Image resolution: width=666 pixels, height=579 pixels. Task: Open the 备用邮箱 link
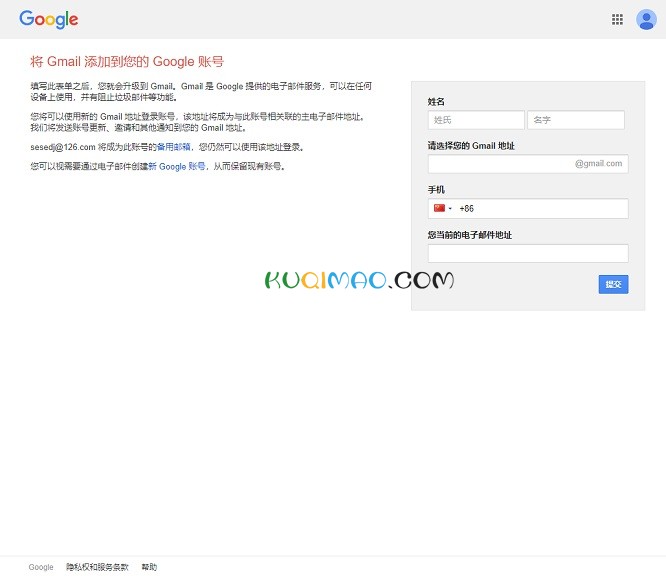coord(173,147)
